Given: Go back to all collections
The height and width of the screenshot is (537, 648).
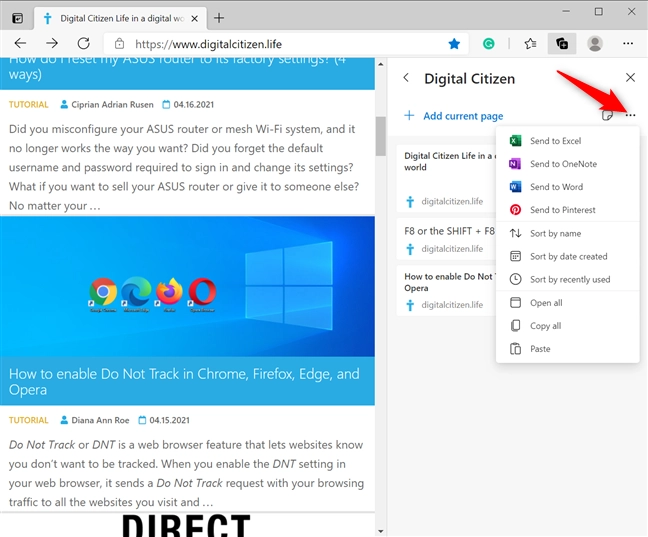Looking at the screenshot, I should pos(406,78).
